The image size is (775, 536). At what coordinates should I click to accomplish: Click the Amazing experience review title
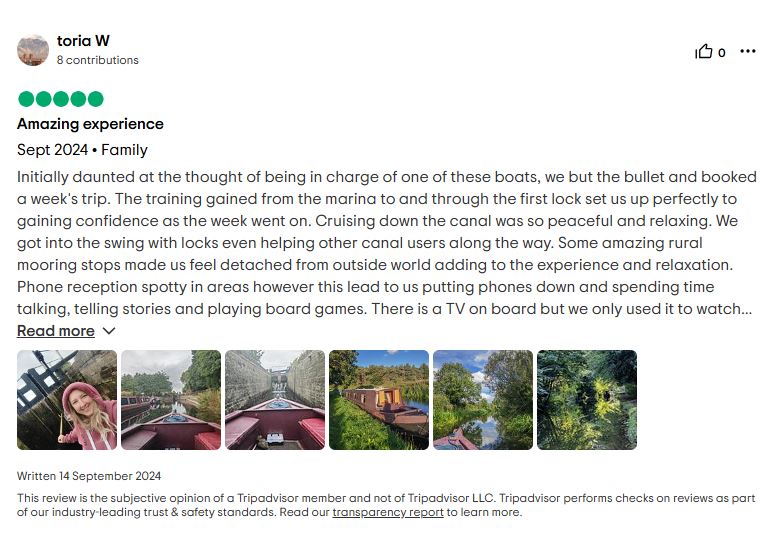90,124
